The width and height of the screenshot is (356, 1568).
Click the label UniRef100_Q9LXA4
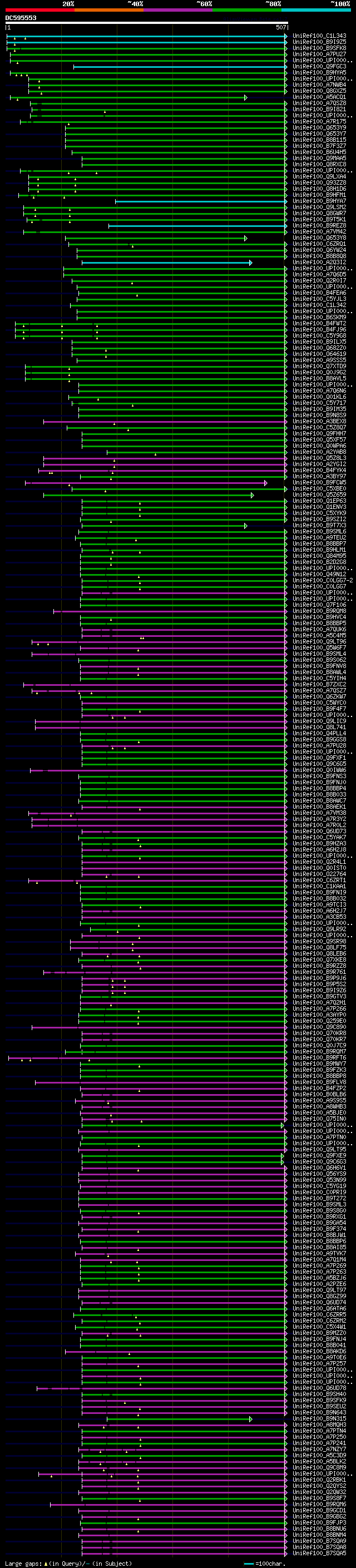pyautogui.click(x=319, y=176)
